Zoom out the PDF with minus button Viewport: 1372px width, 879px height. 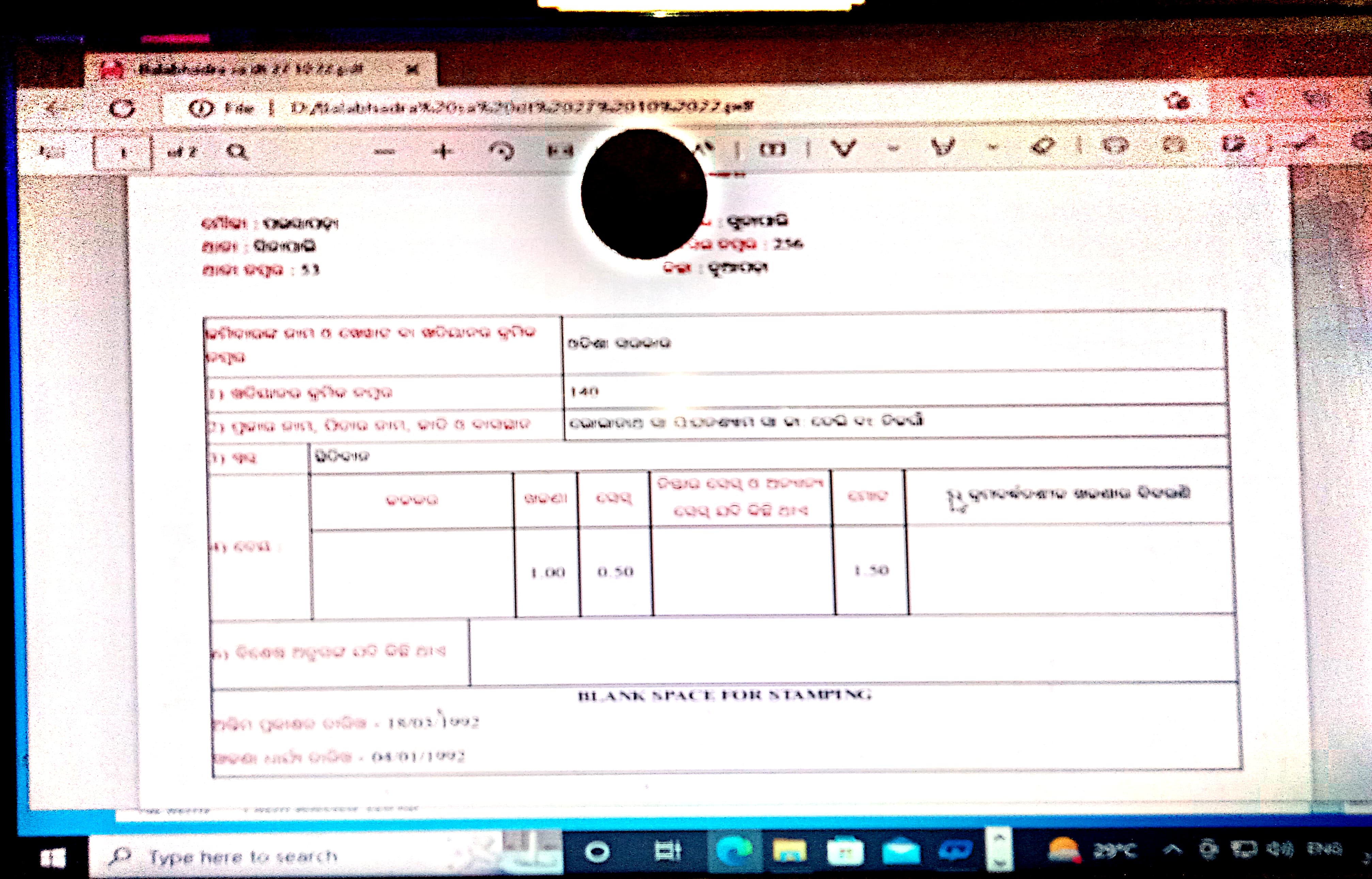(385, 152)
